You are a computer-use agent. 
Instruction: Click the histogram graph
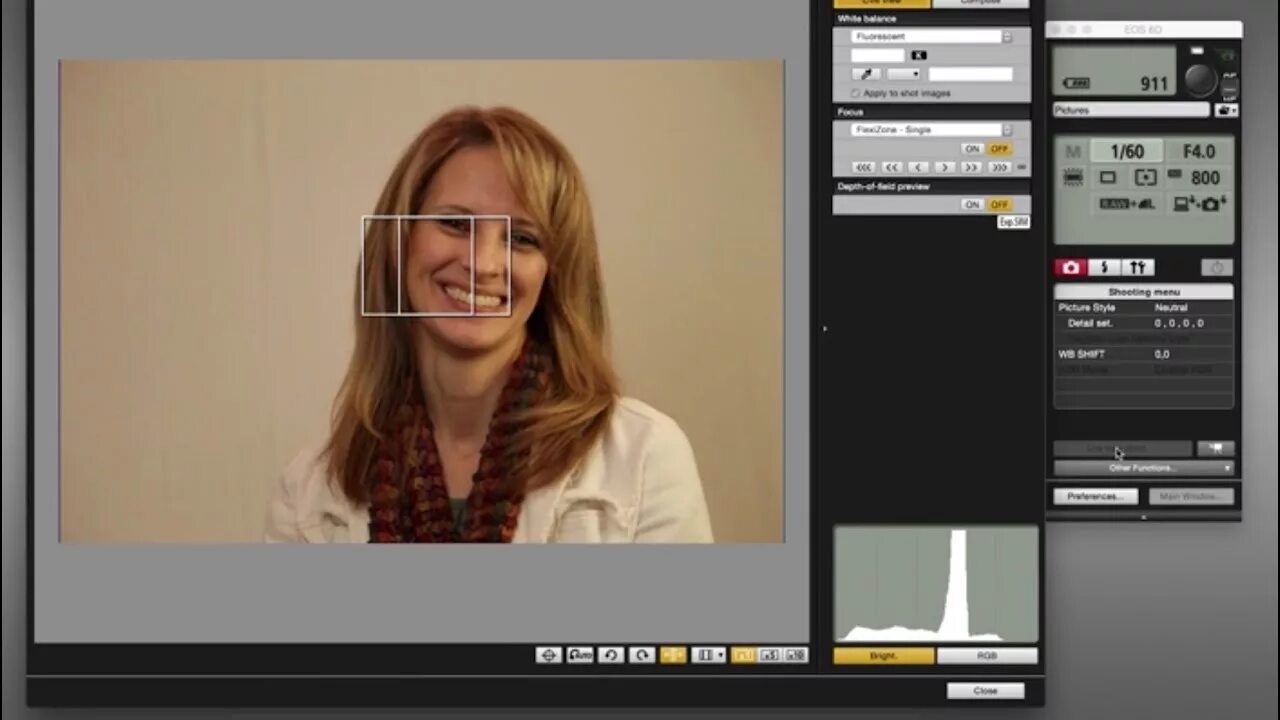point(936,584)
